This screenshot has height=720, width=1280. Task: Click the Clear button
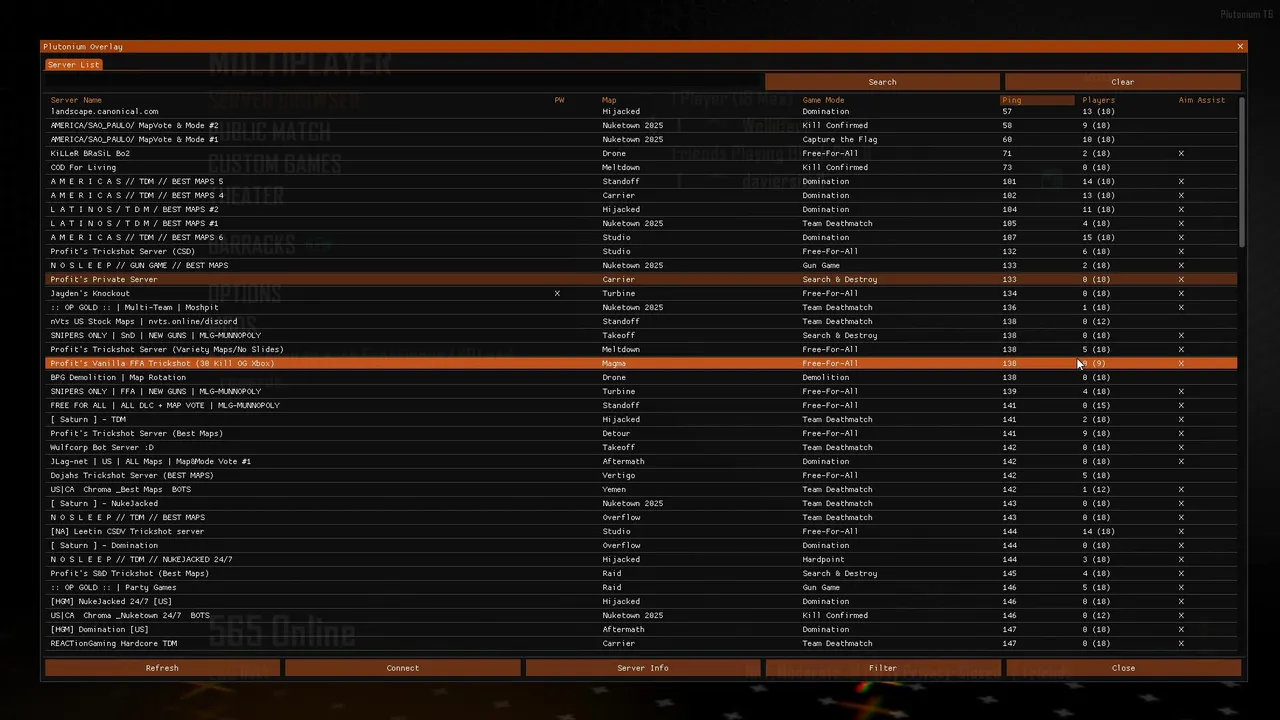(x=1122, y=82)
